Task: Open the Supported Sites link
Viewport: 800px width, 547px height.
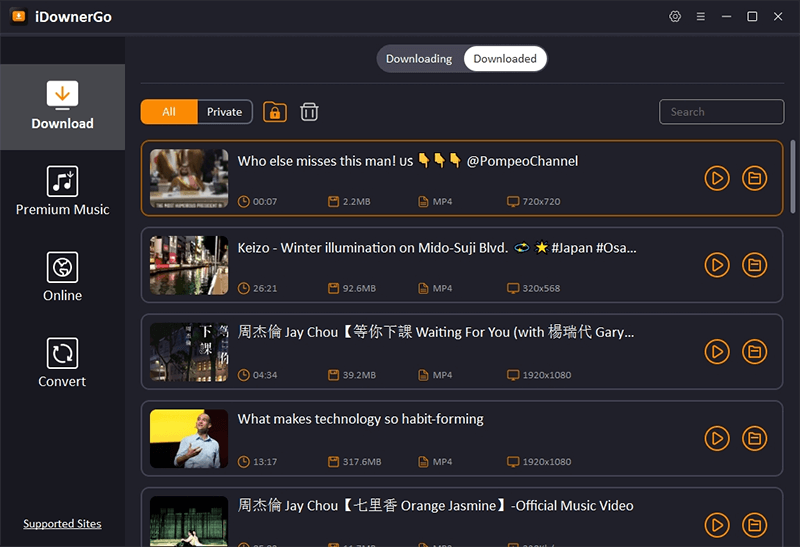Action: 62,524
